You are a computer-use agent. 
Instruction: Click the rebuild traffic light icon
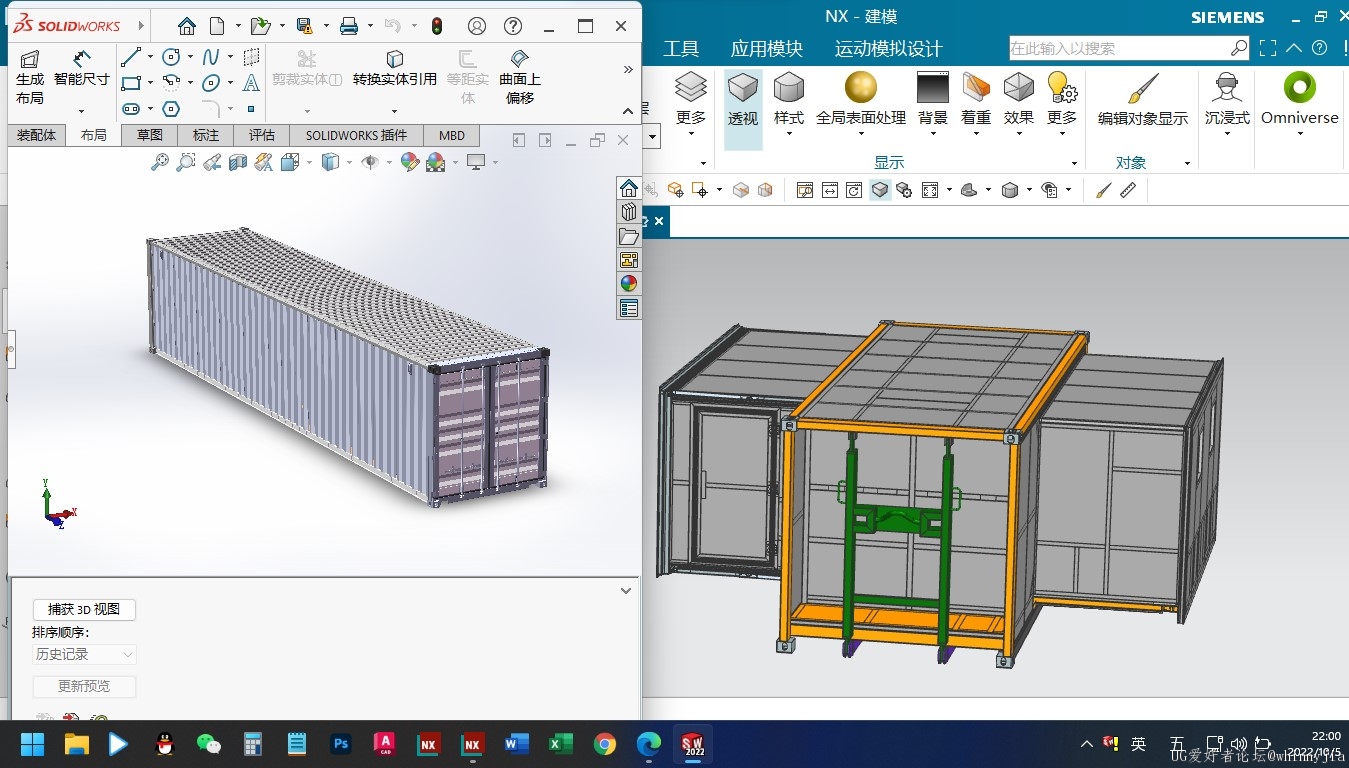coord(437,26)
